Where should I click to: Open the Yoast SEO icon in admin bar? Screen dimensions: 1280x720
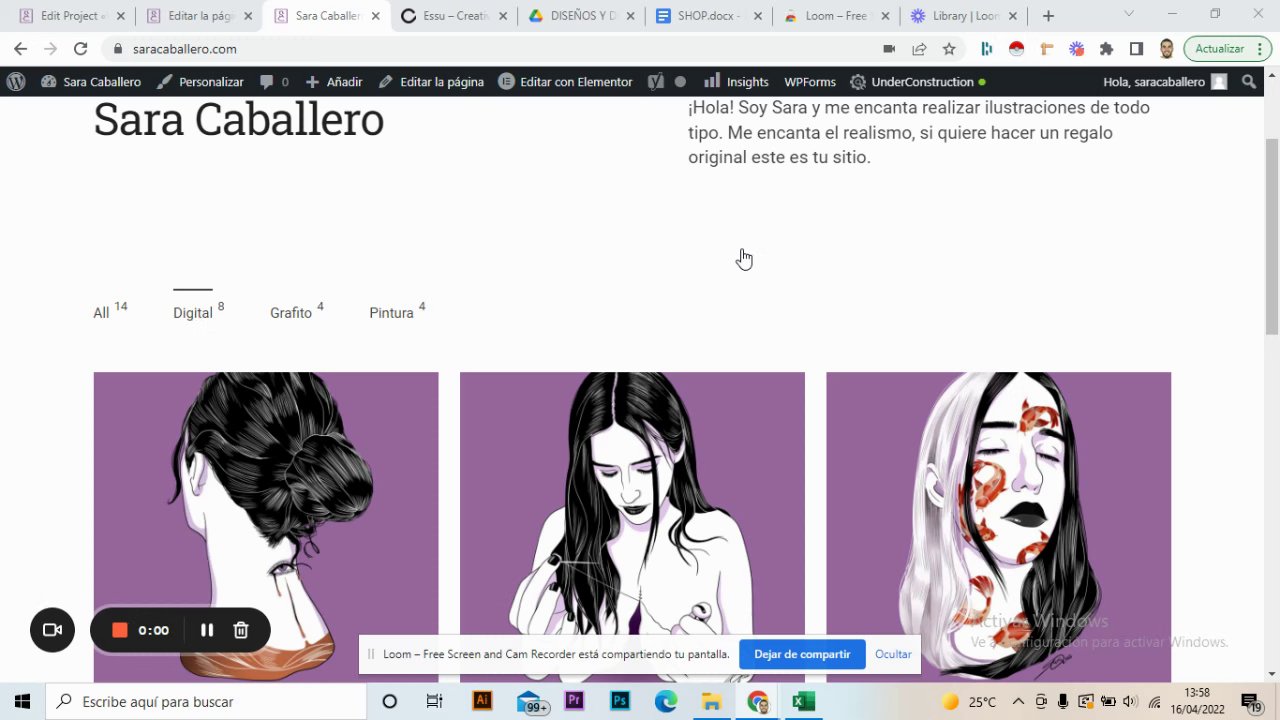click(x=656, y=82)
